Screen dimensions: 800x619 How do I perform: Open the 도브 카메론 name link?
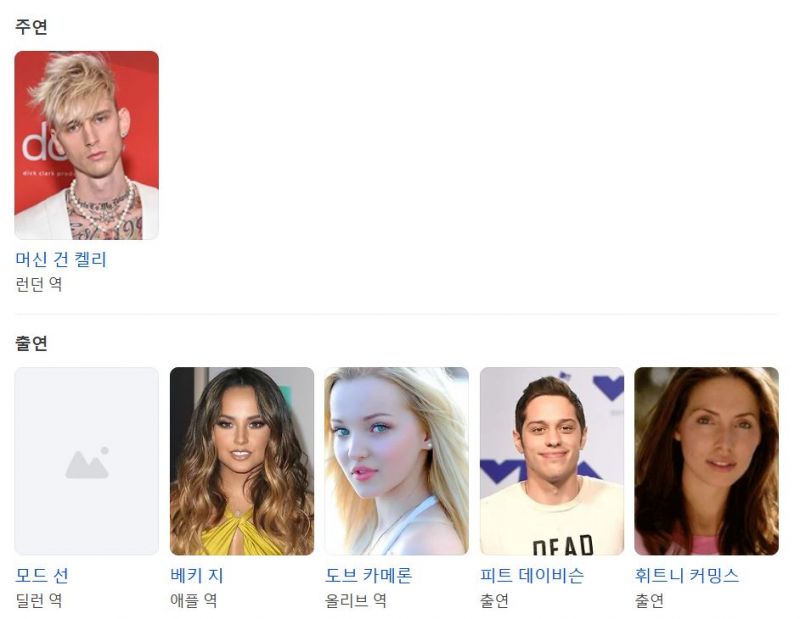click(x=368, y=575)
